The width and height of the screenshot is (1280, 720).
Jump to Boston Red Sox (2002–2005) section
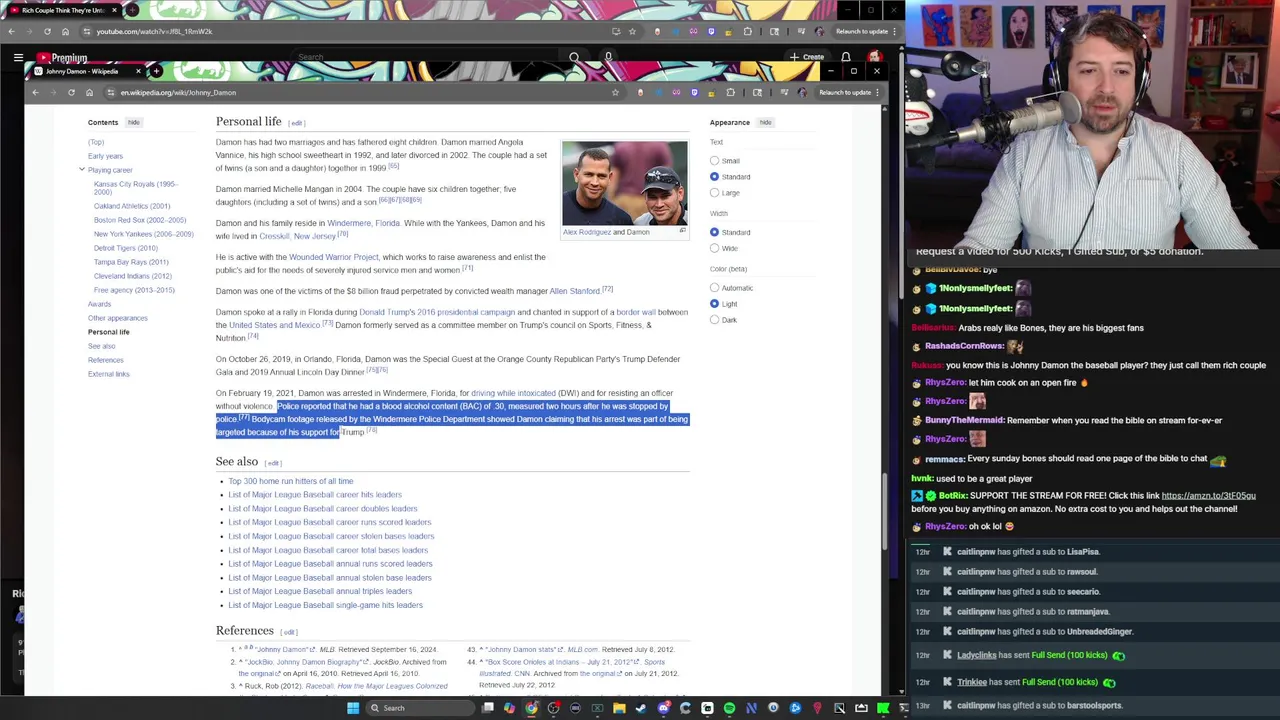click(140, 220)
